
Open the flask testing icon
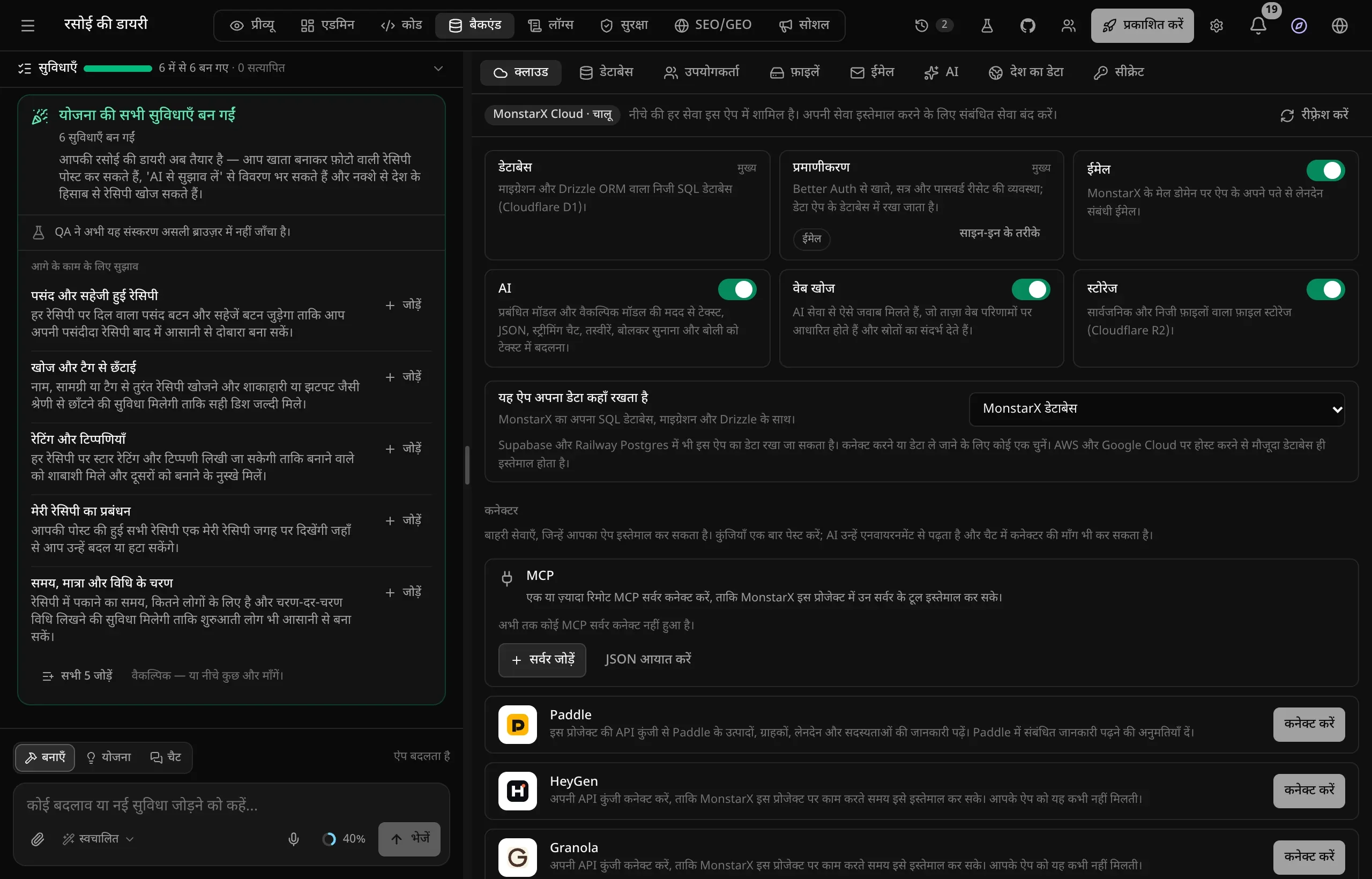tap(987, 25)
